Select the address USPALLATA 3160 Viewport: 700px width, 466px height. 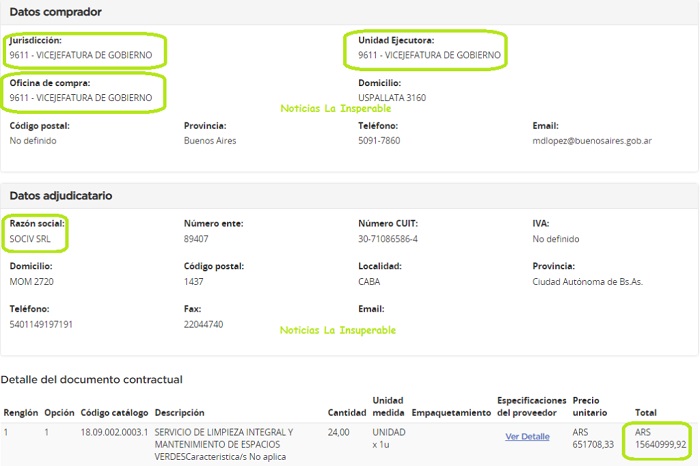[x=392, y=98]
